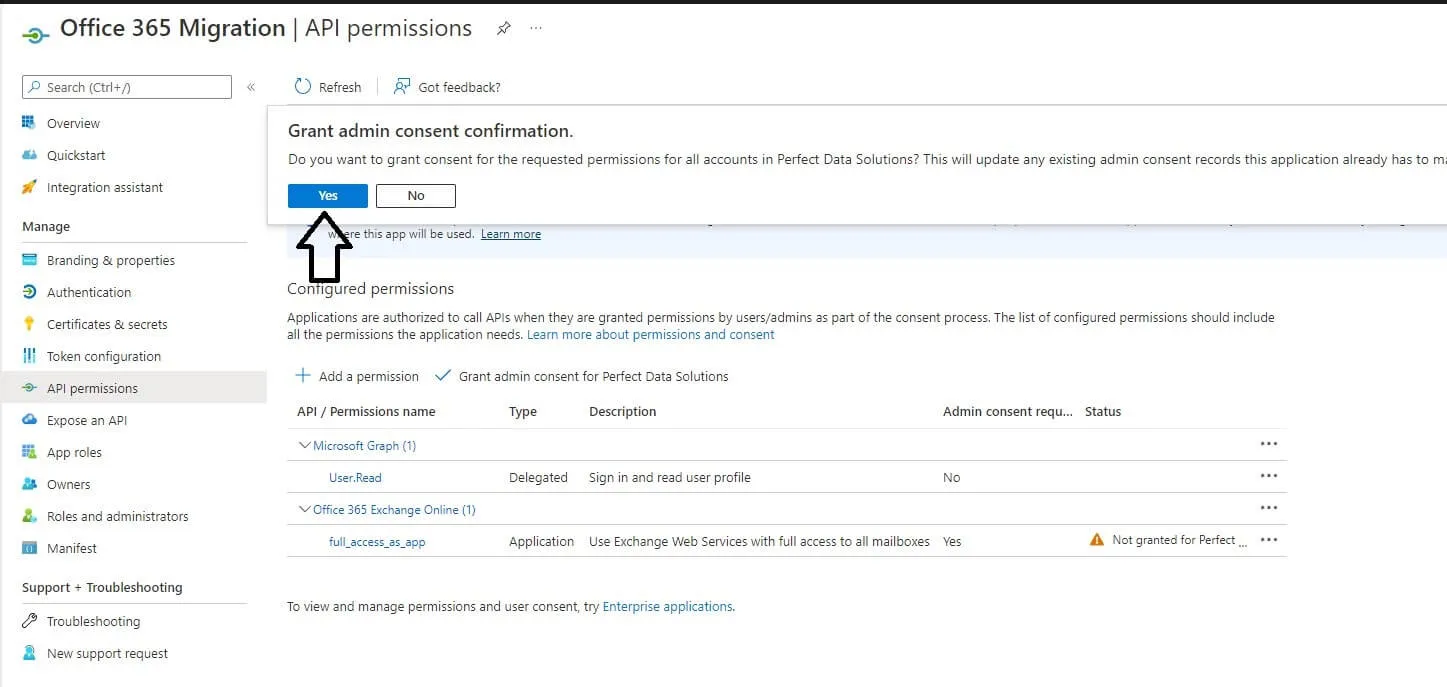Click the New support request icon

(x=29, y=653)
